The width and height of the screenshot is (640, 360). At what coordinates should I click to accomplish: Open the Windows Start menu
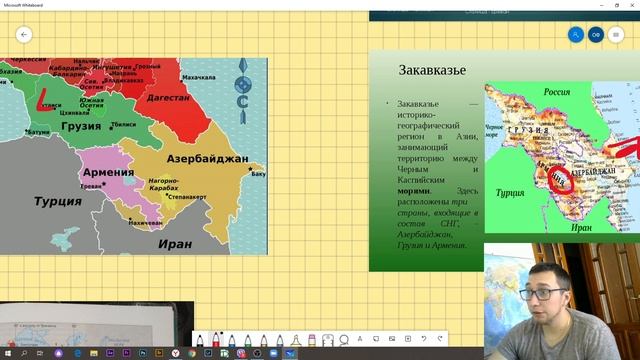pos(7,353)
